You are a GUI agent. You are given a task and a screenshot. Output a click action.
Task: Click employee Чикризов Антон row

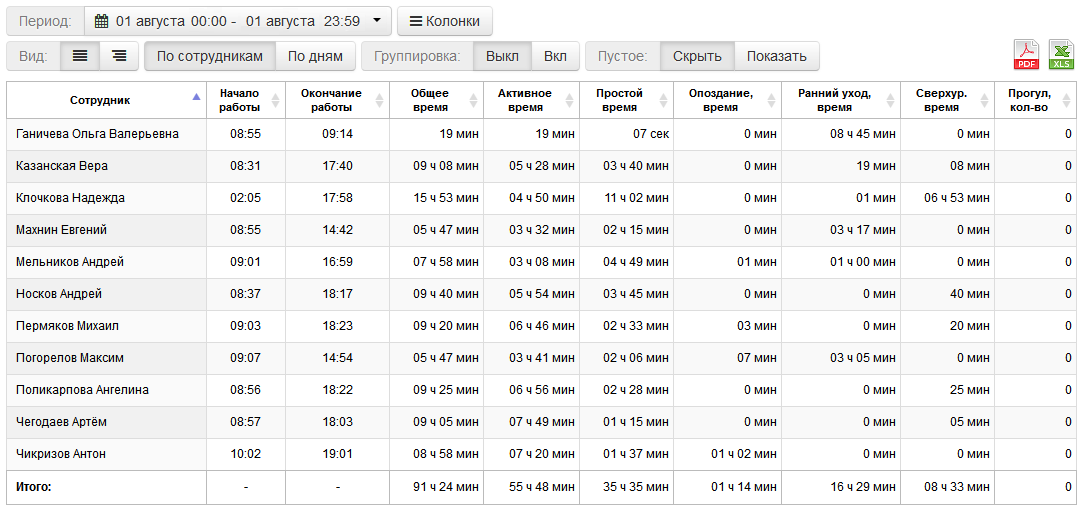[61, 454]
